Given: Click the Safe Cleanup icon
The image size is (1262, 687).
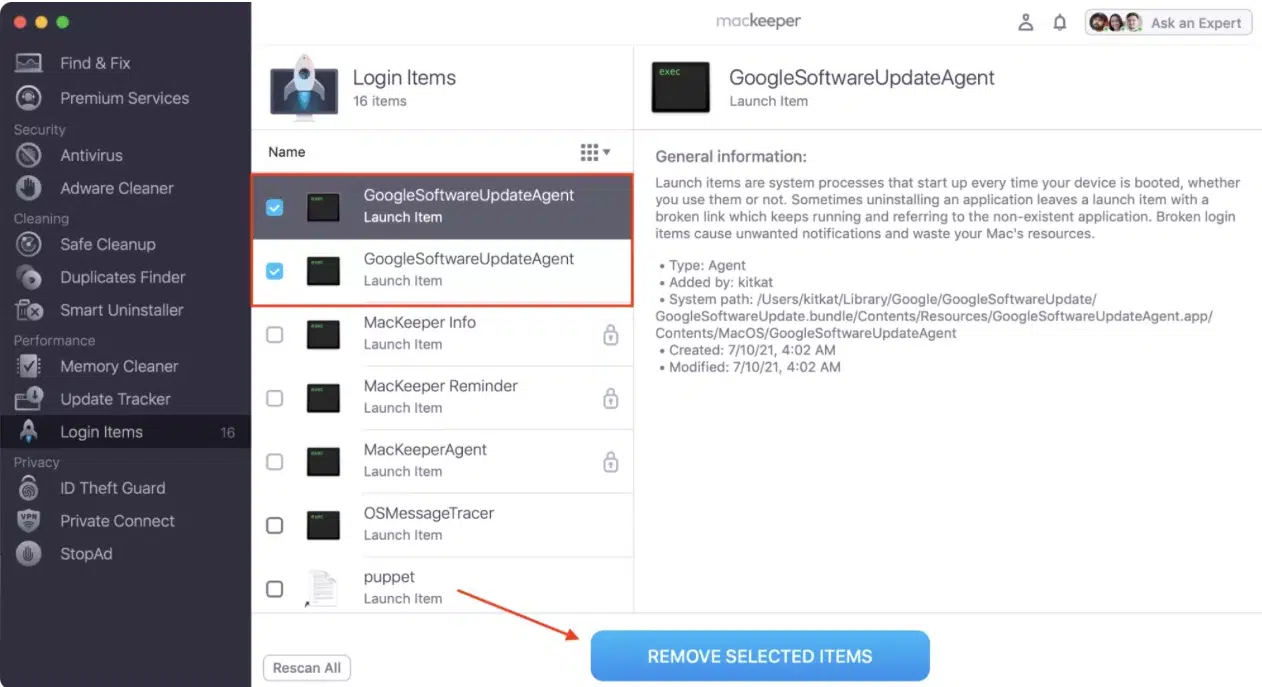Looking at the screenshot, I should pos(29,244).
